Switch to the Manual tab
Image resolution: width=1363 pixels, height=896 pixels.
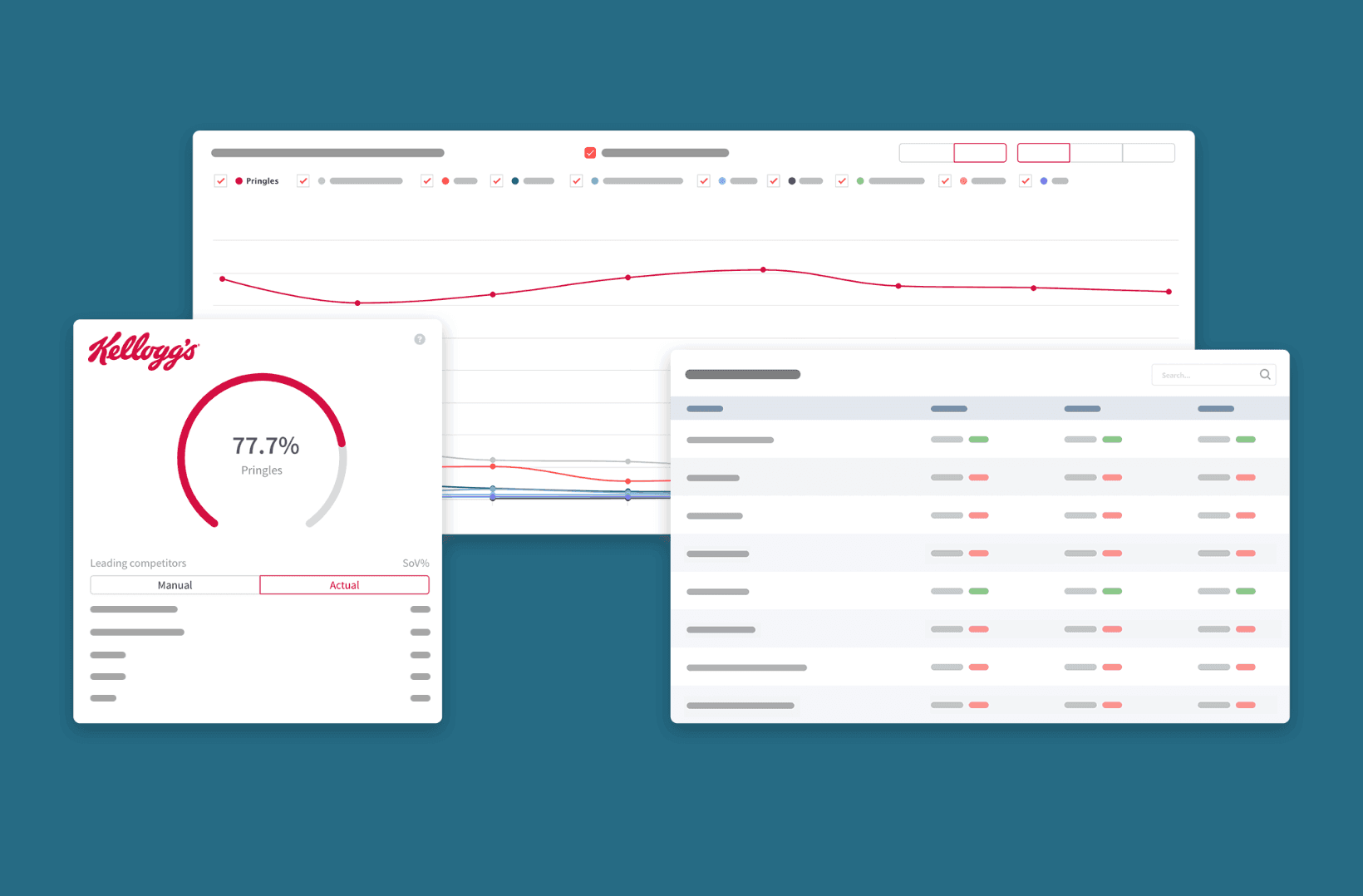click(175, 585)
